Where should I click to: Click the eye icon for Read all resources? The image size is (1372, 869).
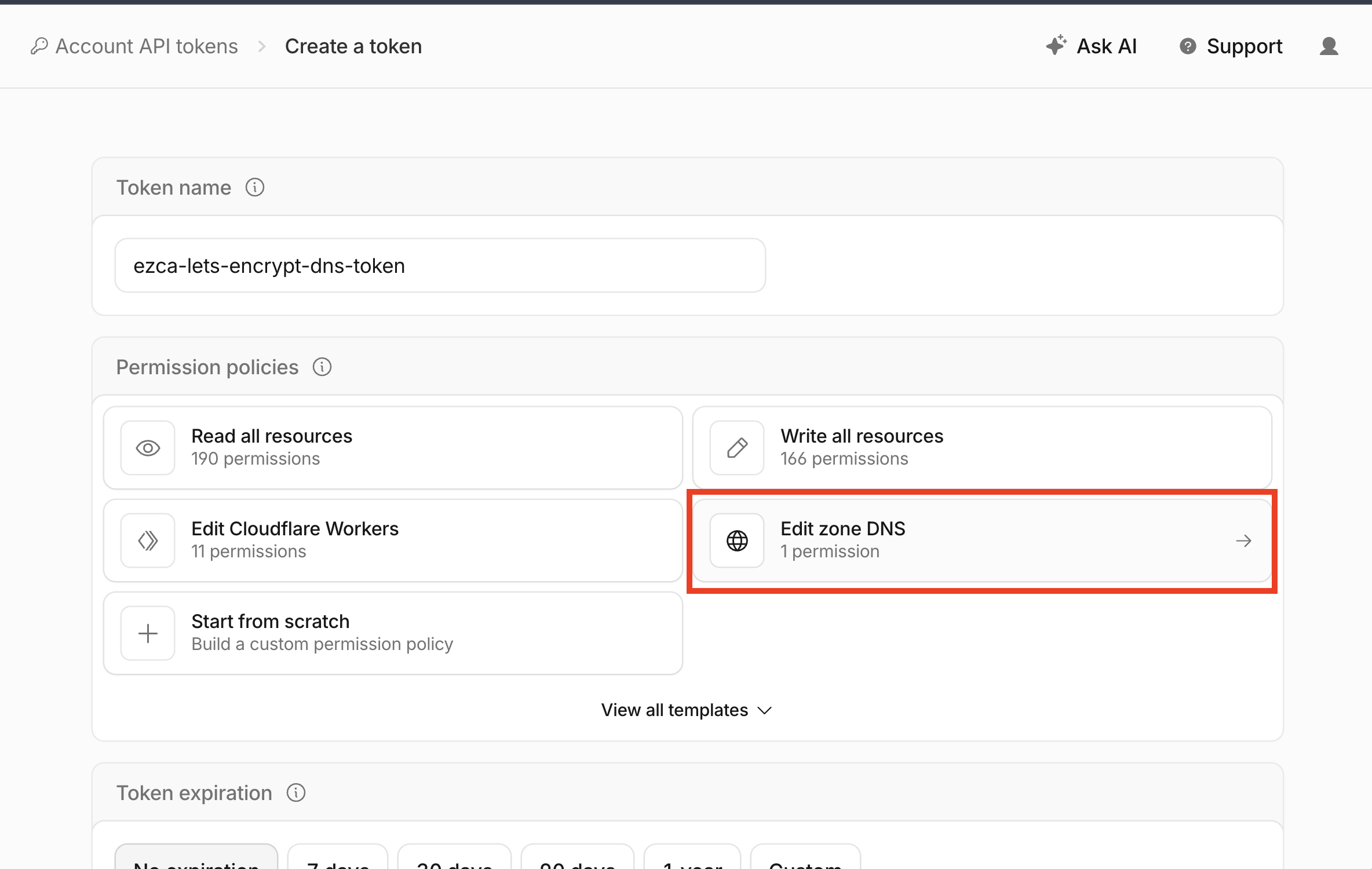pos(148,448)
